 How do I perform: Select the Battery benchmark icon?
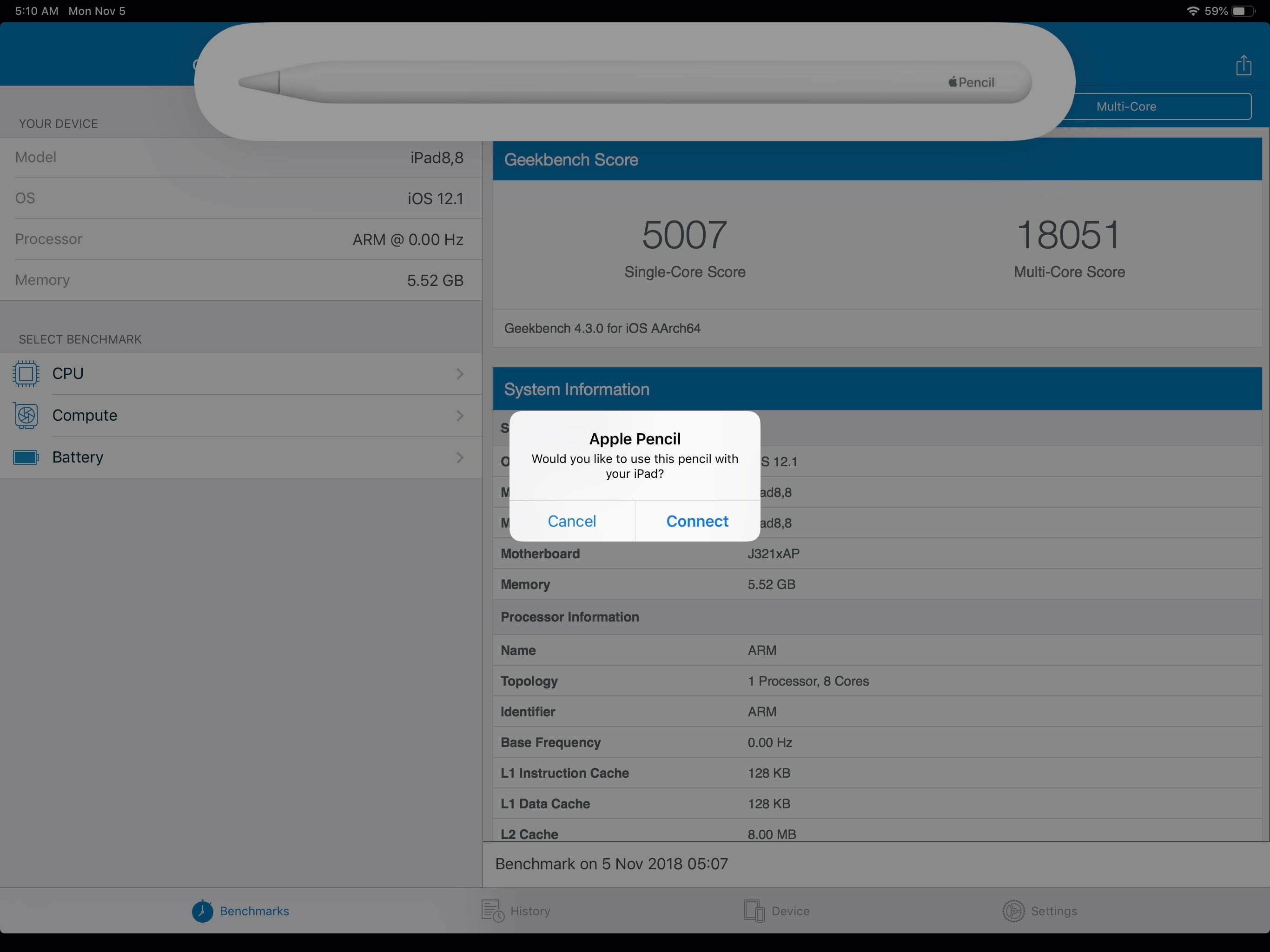pos(26,457)
